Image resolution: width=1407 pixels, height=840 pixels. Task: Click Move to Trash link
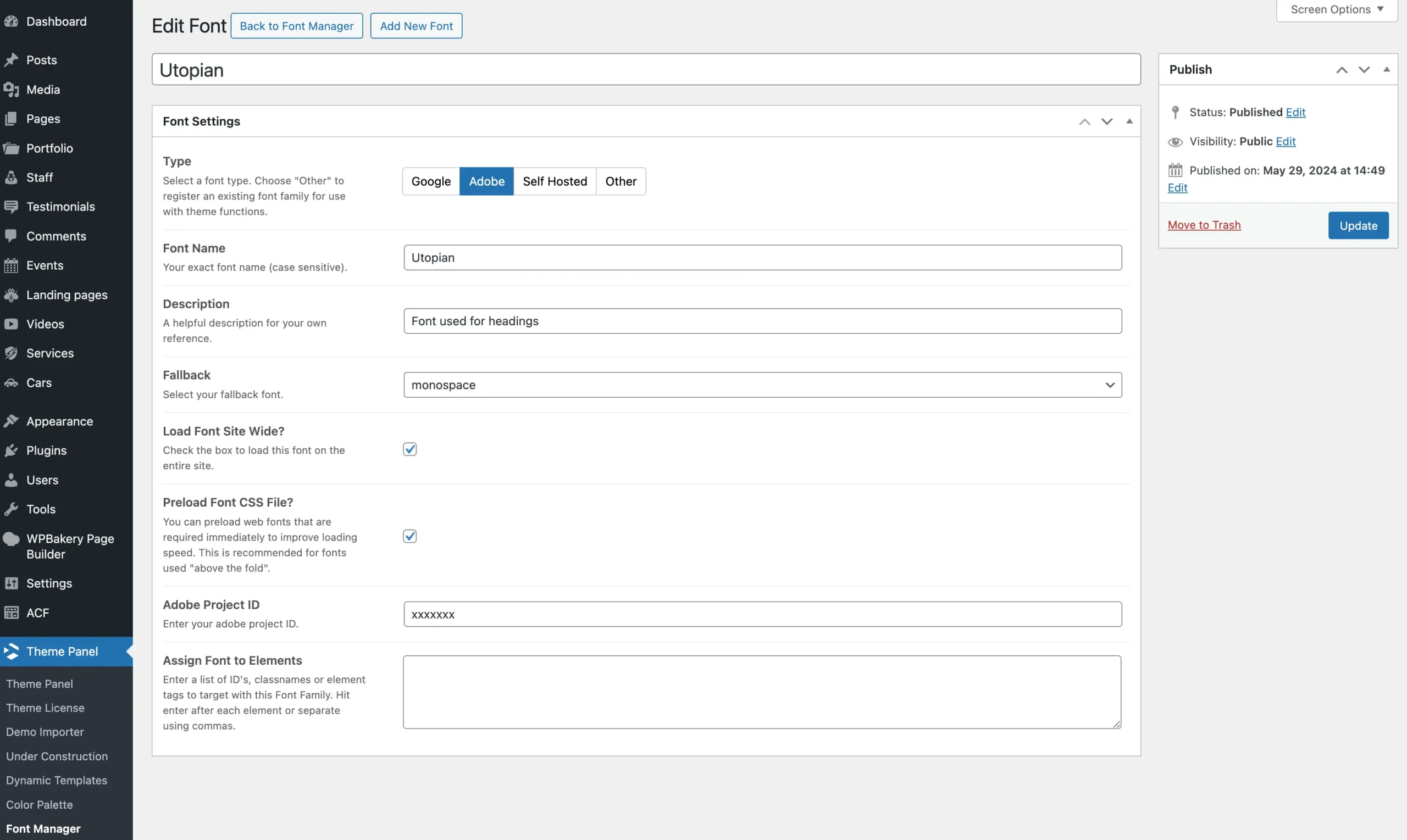coord(1204,225)
